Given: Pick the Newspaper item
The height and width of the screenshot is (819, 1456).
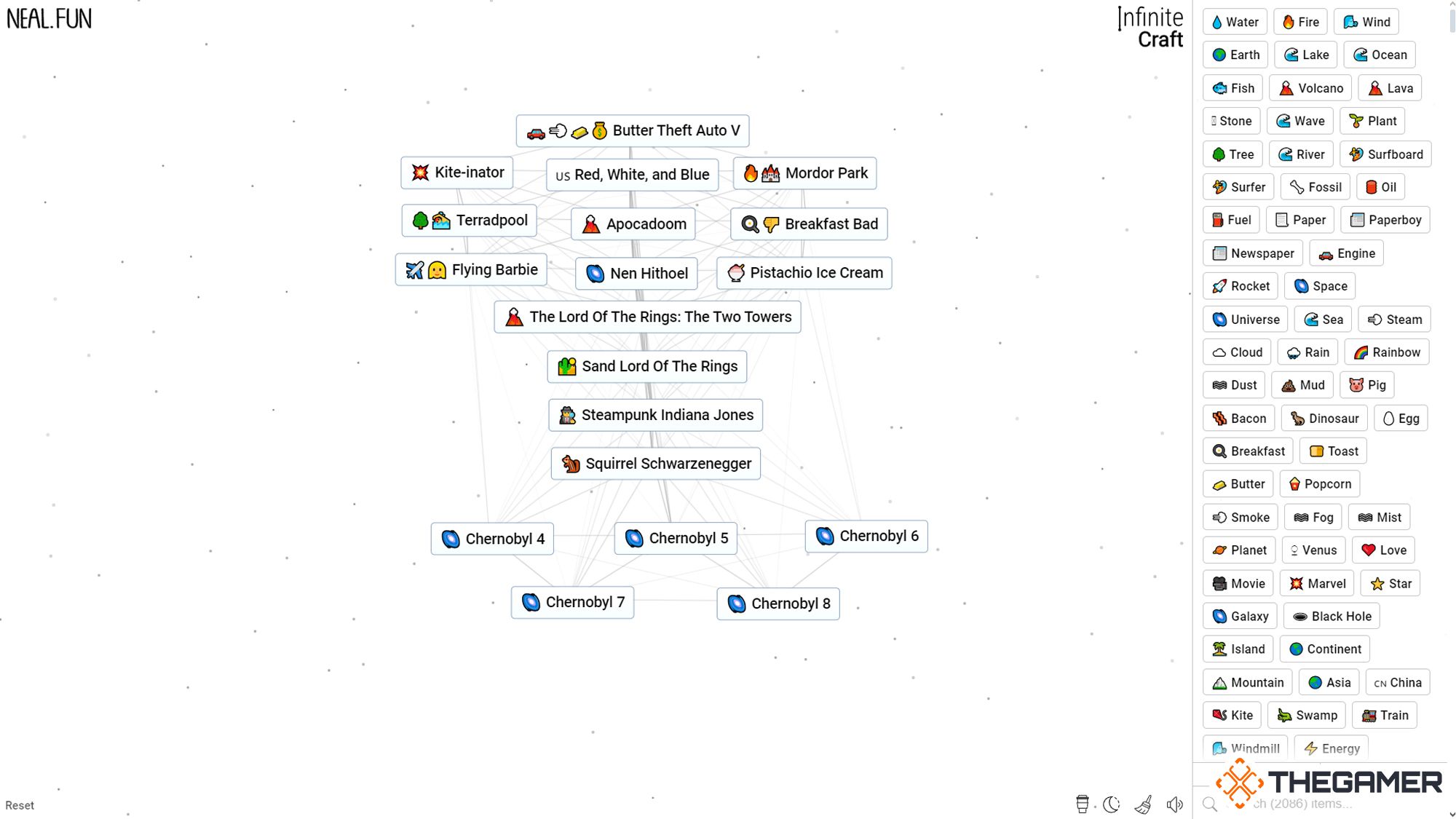Looking at the screenshot, I should [x=1253, y=253].
